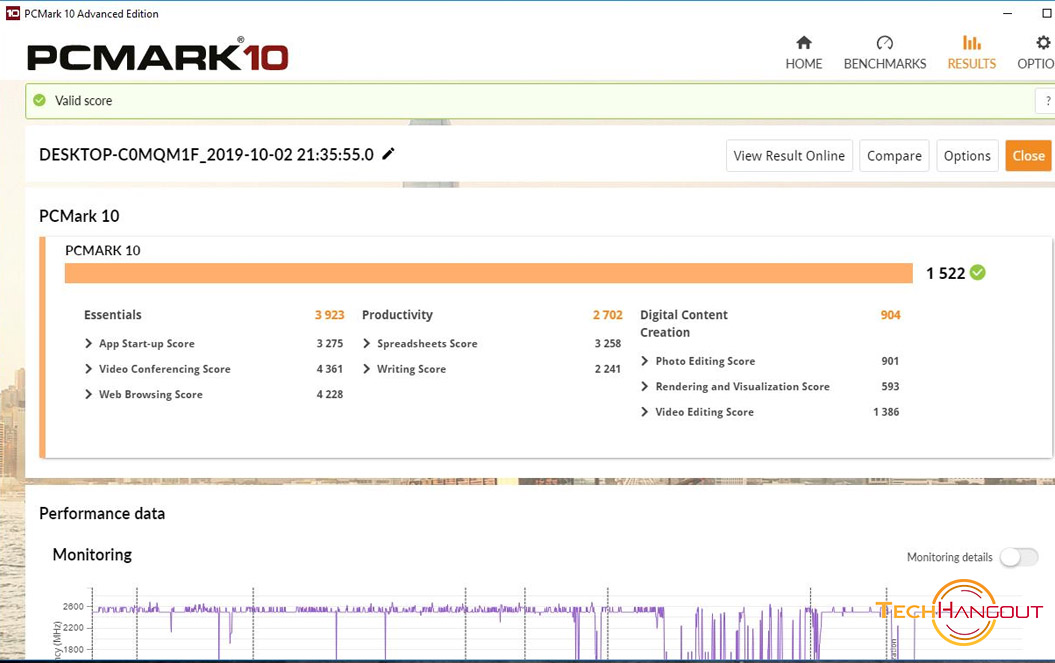
Task: Open Benchmarks via the gauge icon
Action: tap(885, 43)
